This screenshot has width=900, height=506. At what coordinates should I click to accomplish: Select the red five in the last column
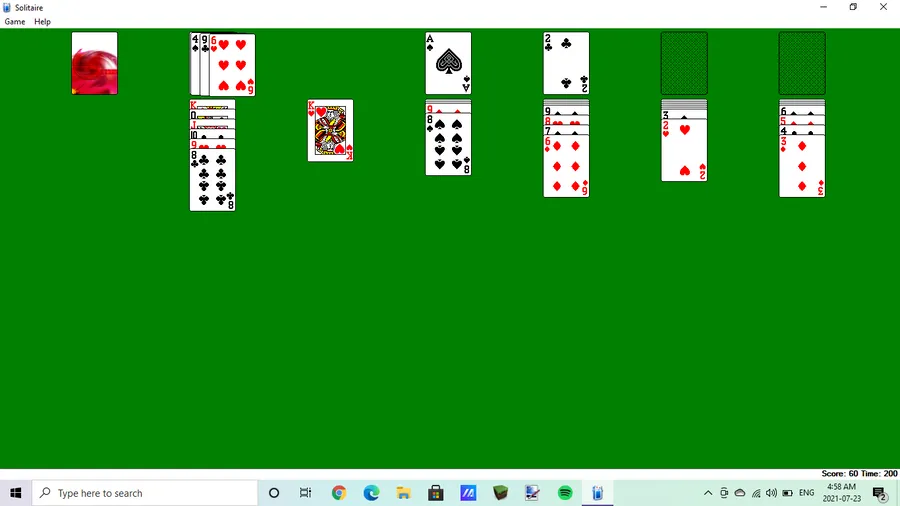pos(802,120)
